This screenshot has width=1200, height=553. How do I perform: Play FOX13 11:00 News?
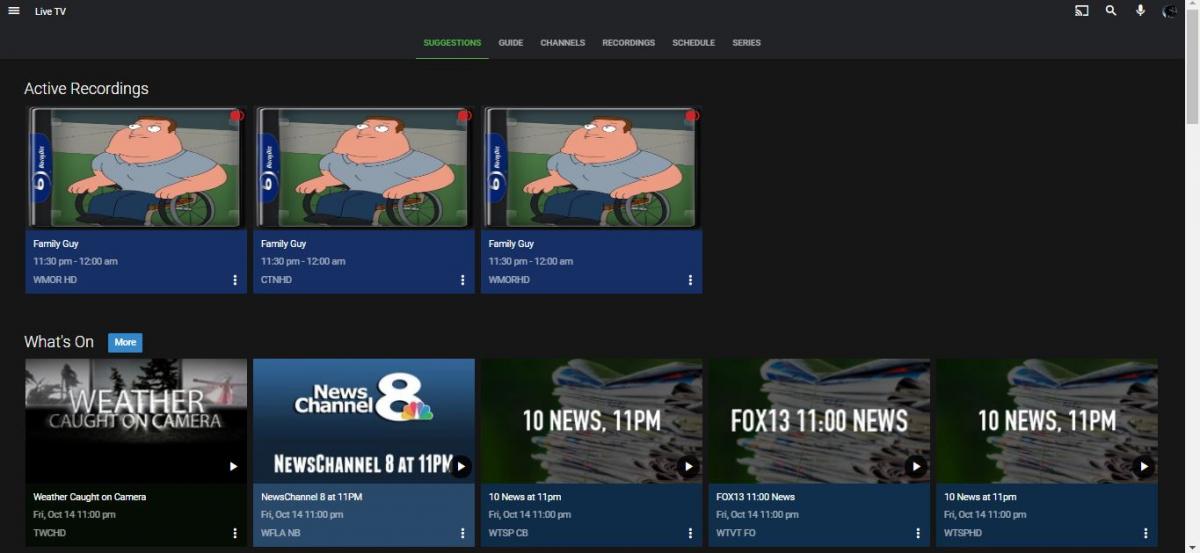click(x=916, y=466)
